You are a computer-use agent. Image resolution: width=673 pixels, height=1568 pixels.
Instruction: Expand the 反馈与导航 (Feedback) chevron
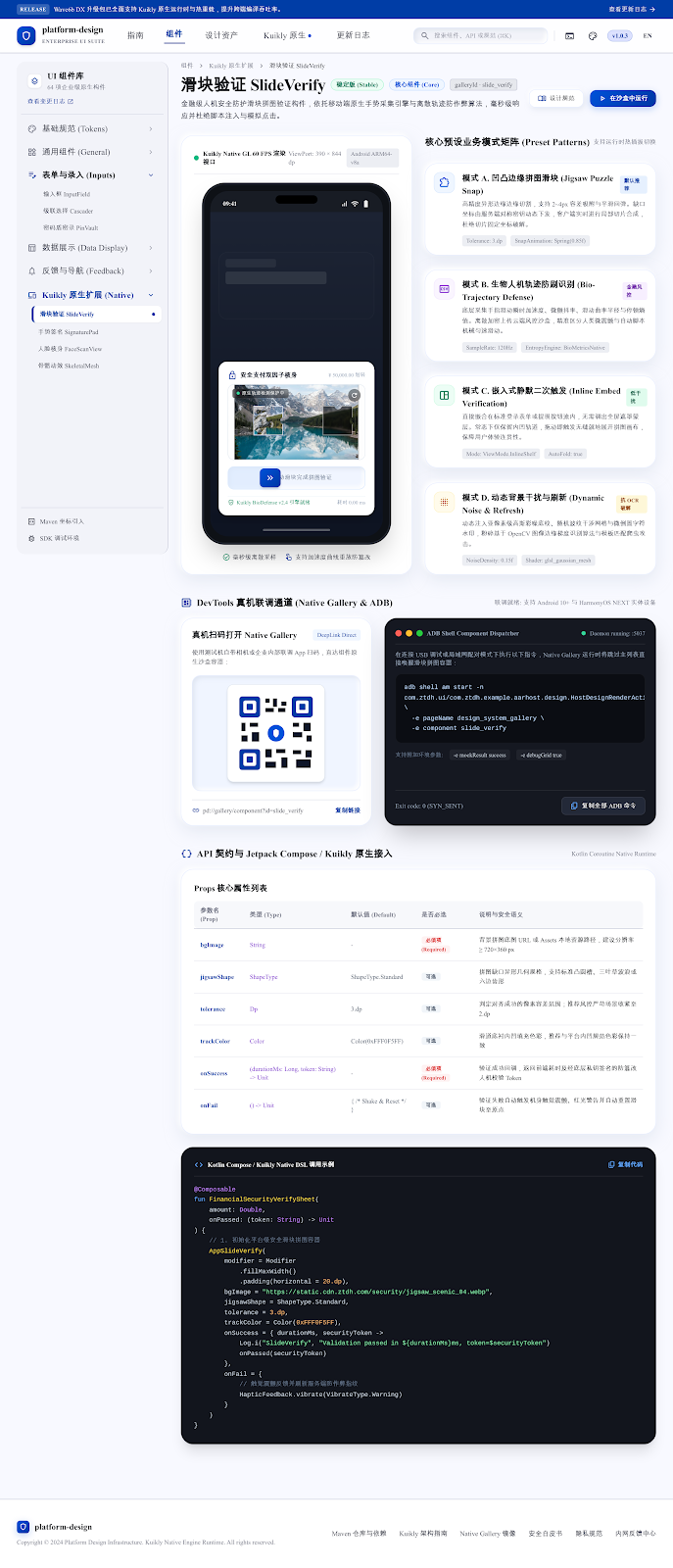[x=151, y=270]
